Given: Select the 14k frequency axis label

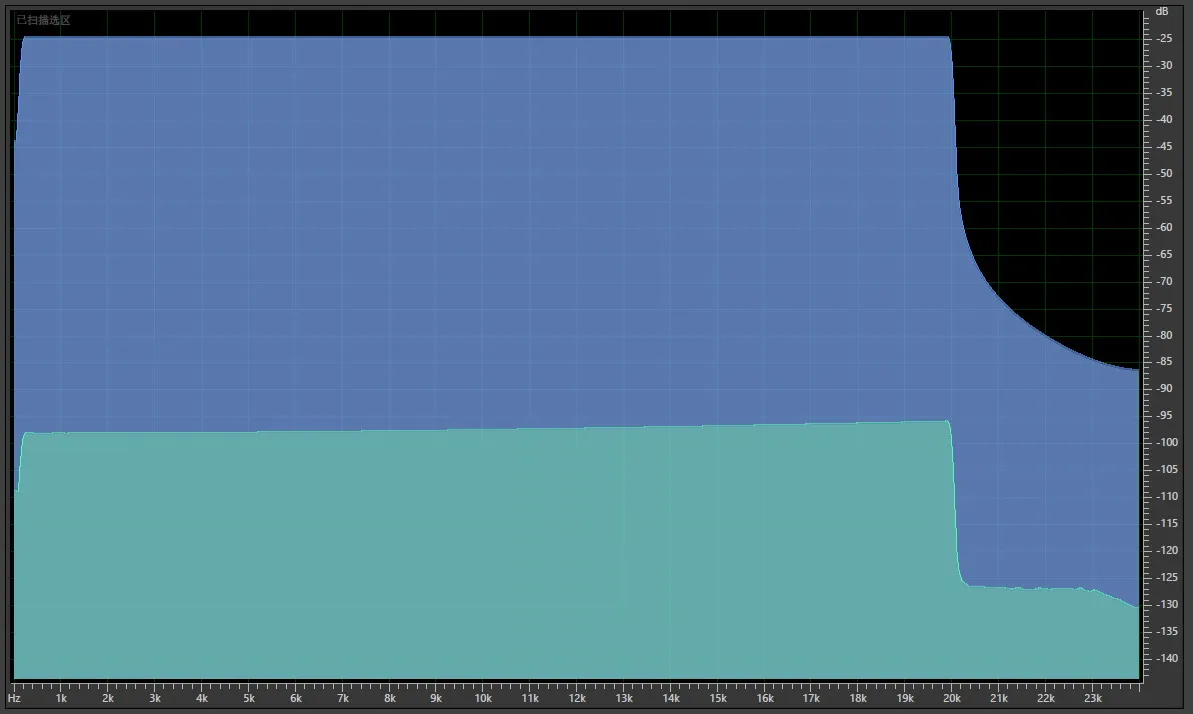Looking at the screenshot, I should pos(671,698).
